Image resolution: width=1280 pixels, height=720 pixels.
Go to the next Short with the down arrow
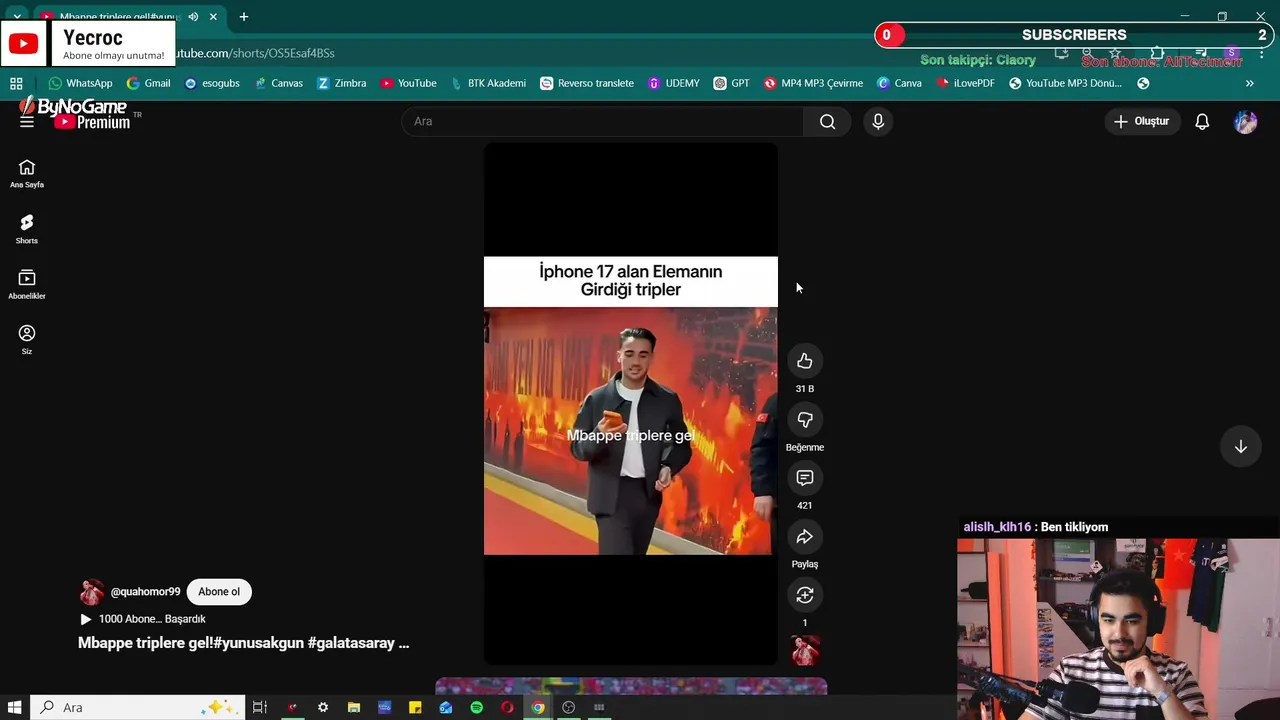(x=1240, y=447)
